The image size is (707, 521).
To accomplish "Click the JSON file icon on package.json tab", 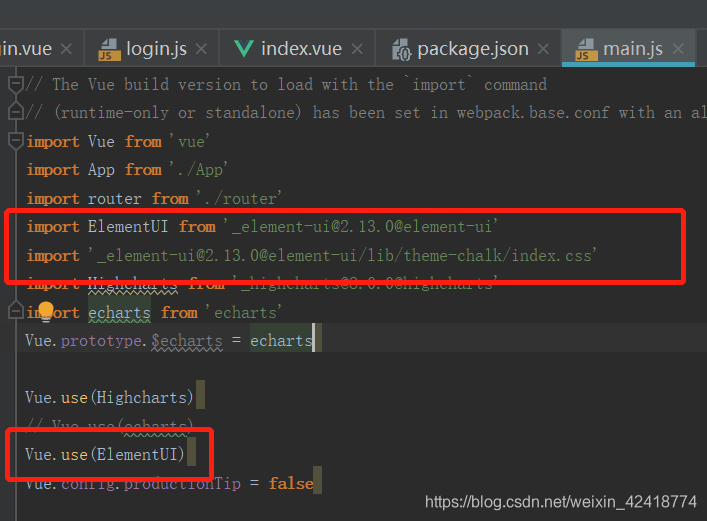I will (x=401, y=50).
